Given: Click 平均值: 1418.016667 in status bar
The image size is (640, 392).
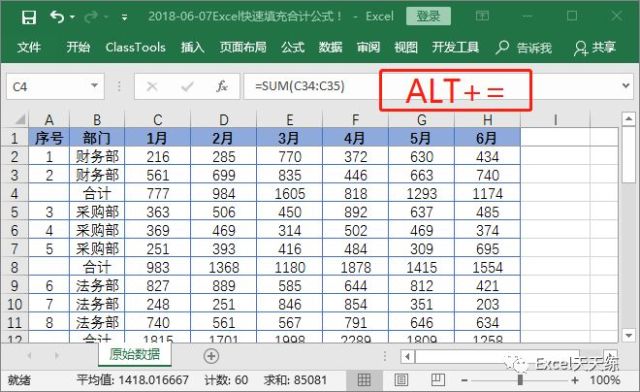Looking at the screenshot, I should [132, 380].
